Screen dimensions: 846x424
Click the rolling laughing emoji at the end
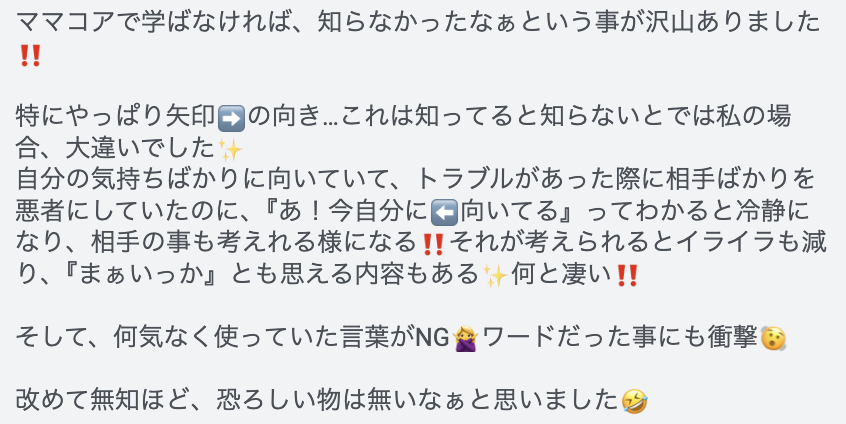[x=634, y=402]
